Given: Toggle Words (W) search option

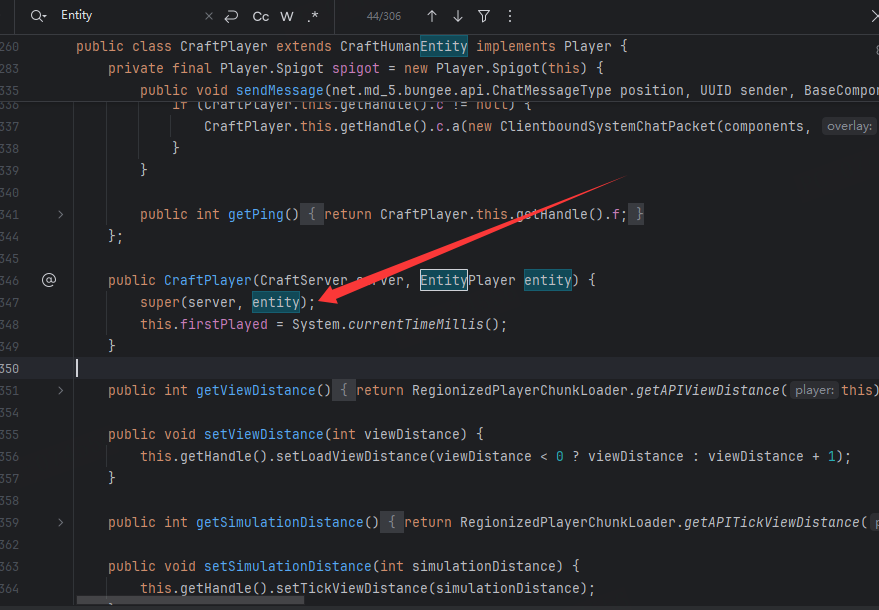Looking at the screenshot, I should click(287, 16).
